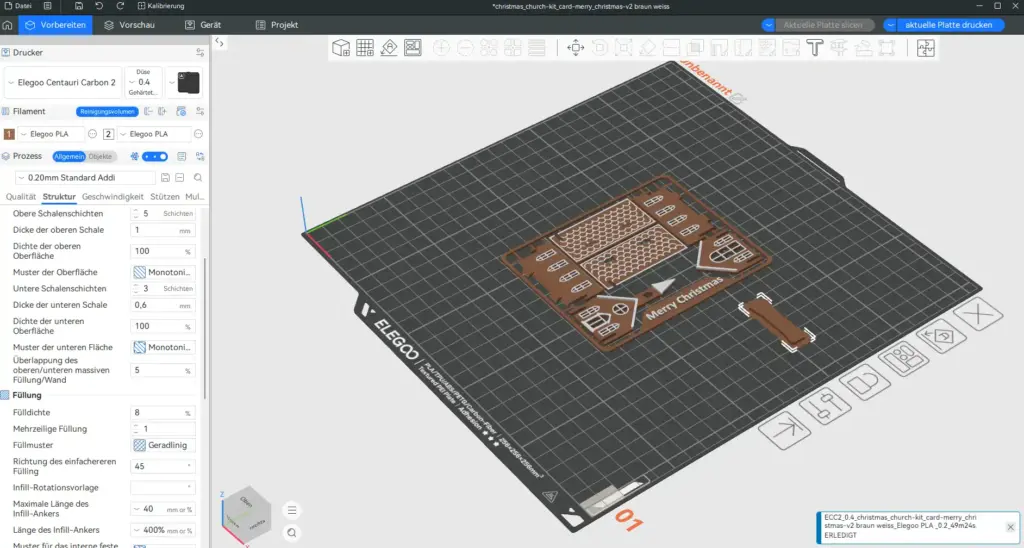Select the Move tool with four arrows

[x=575, y=48]
